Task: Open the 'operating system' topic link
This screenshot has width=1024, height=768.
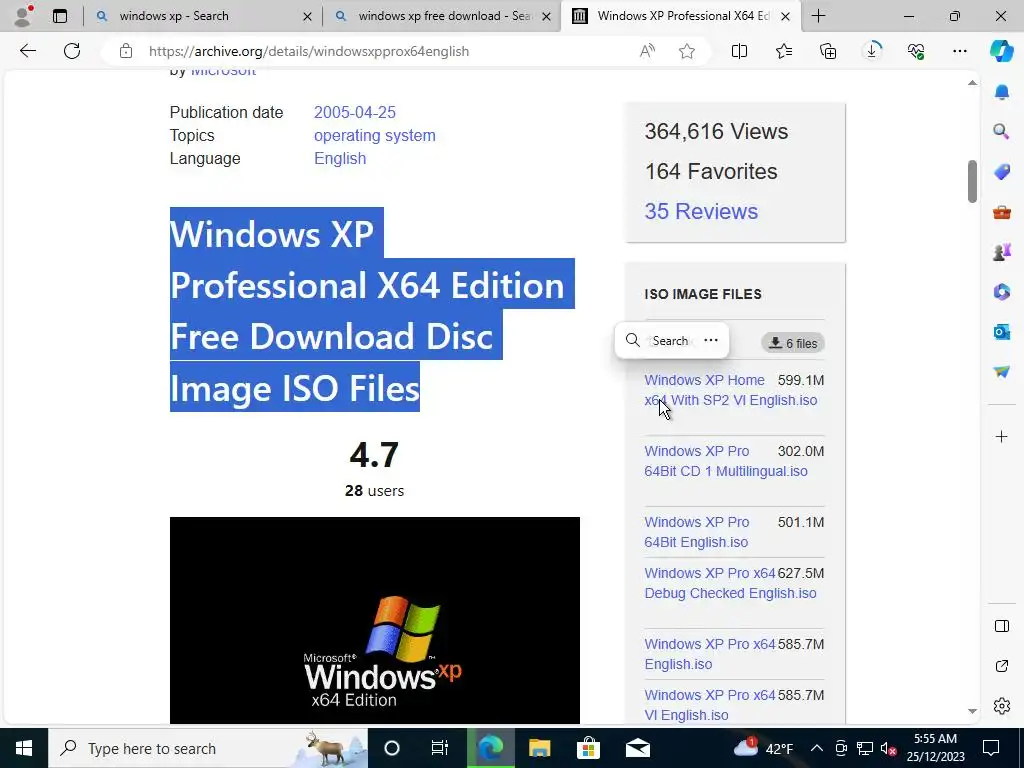Action: tap(375, 135)
